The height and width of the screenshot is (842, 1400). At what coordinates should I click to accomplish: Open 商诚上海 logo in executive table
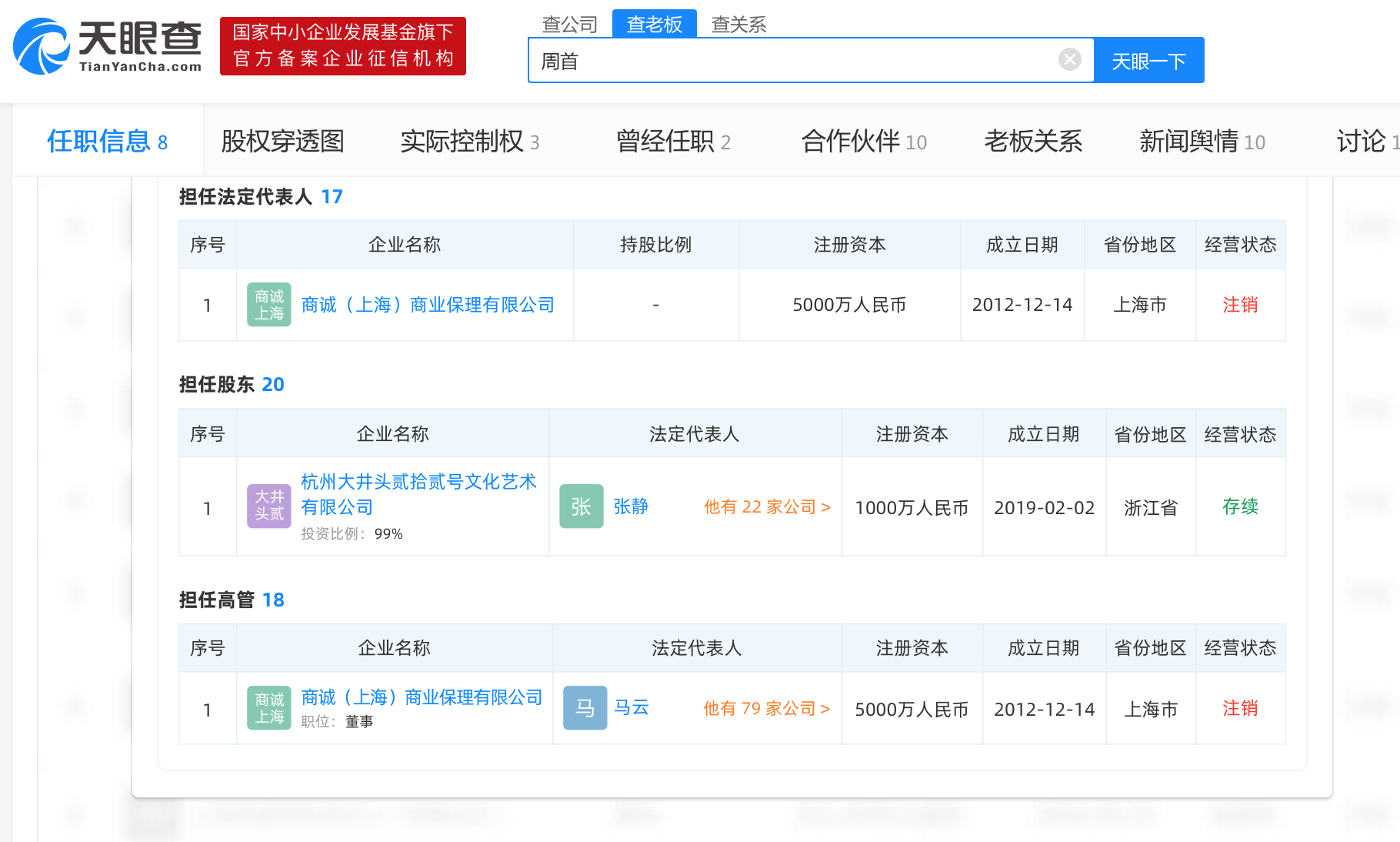coord(269,707)
